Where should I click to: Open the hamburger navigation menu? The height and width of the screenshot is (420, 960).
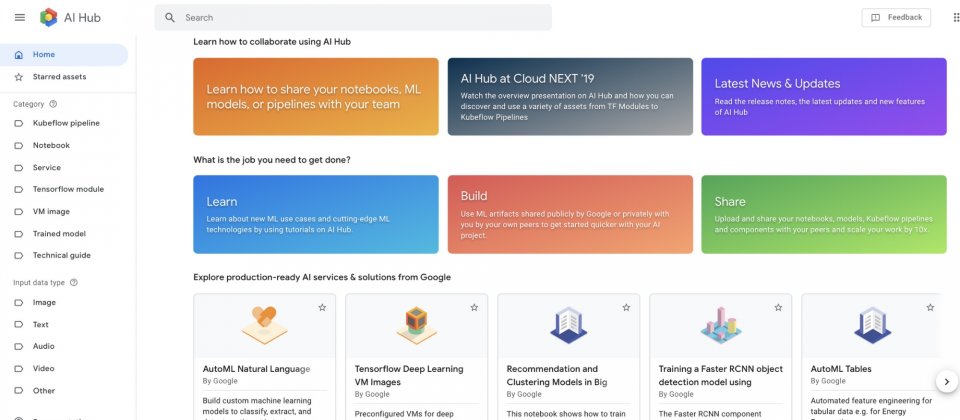coord(20,17)
